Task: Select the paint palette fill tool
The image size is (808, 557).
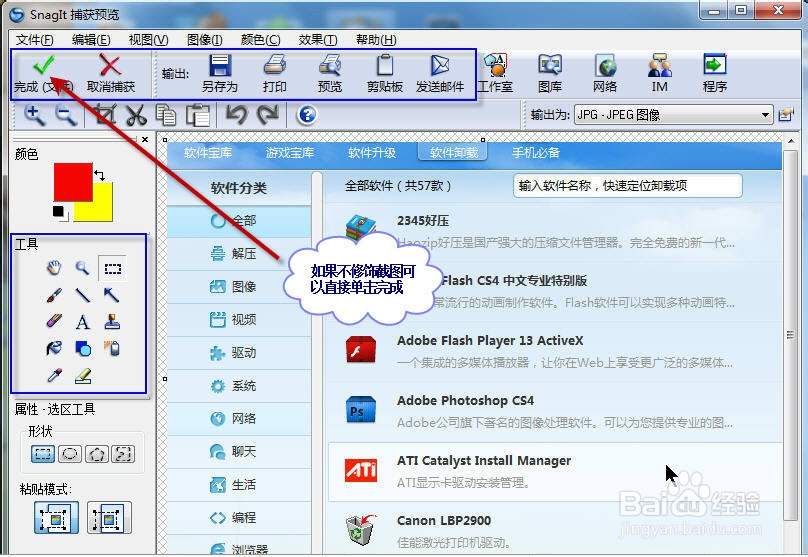Action: 54,349
